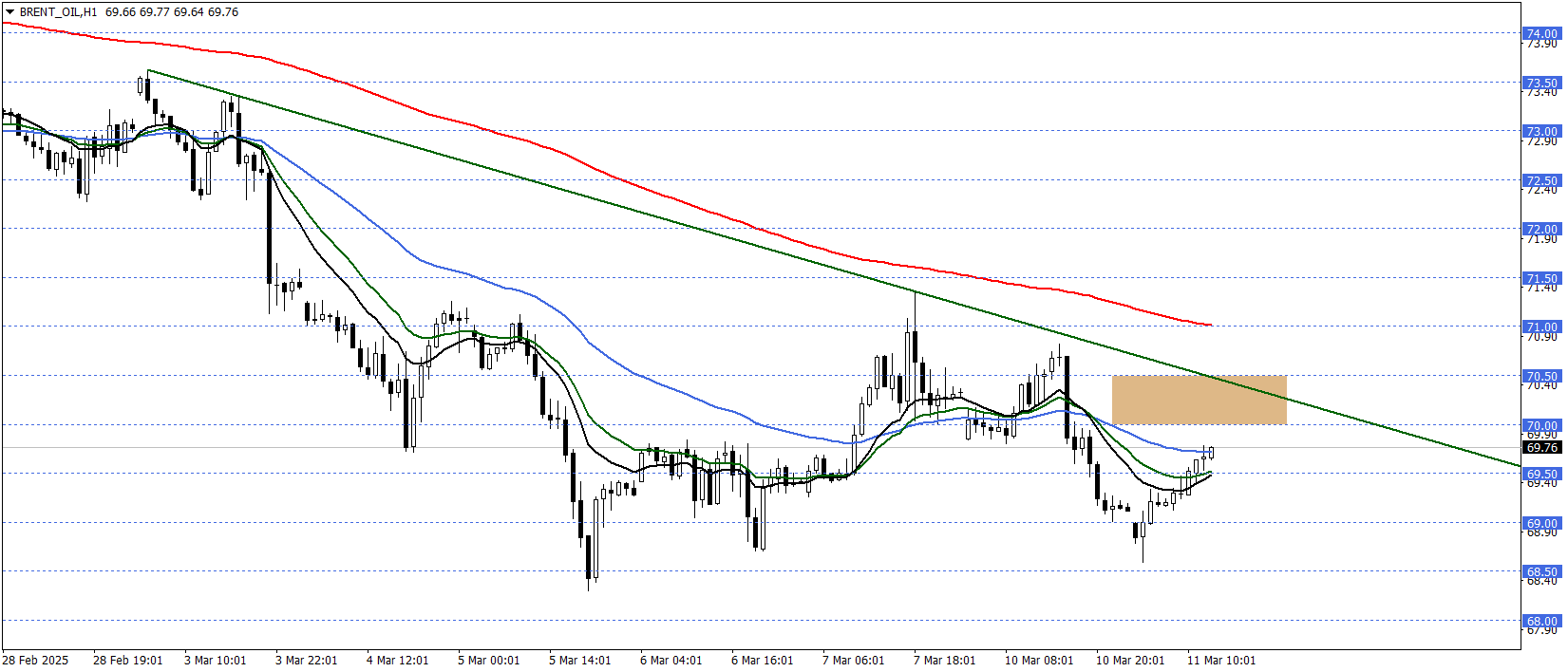Click the current price label 69.76

pos(1541,447)
